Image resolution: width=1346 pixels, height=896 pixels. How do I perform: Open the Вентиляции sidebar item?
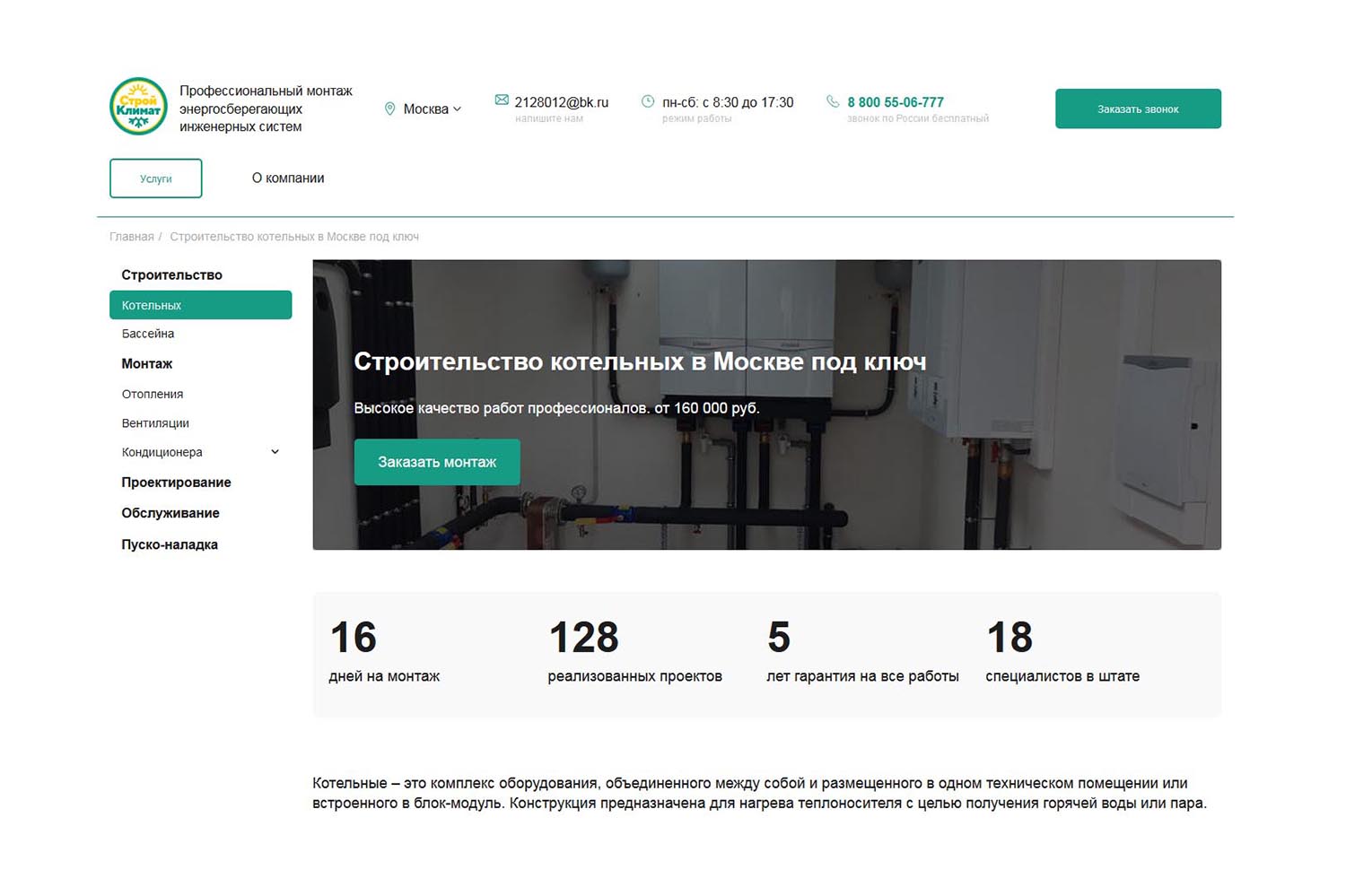click(155, 423)
